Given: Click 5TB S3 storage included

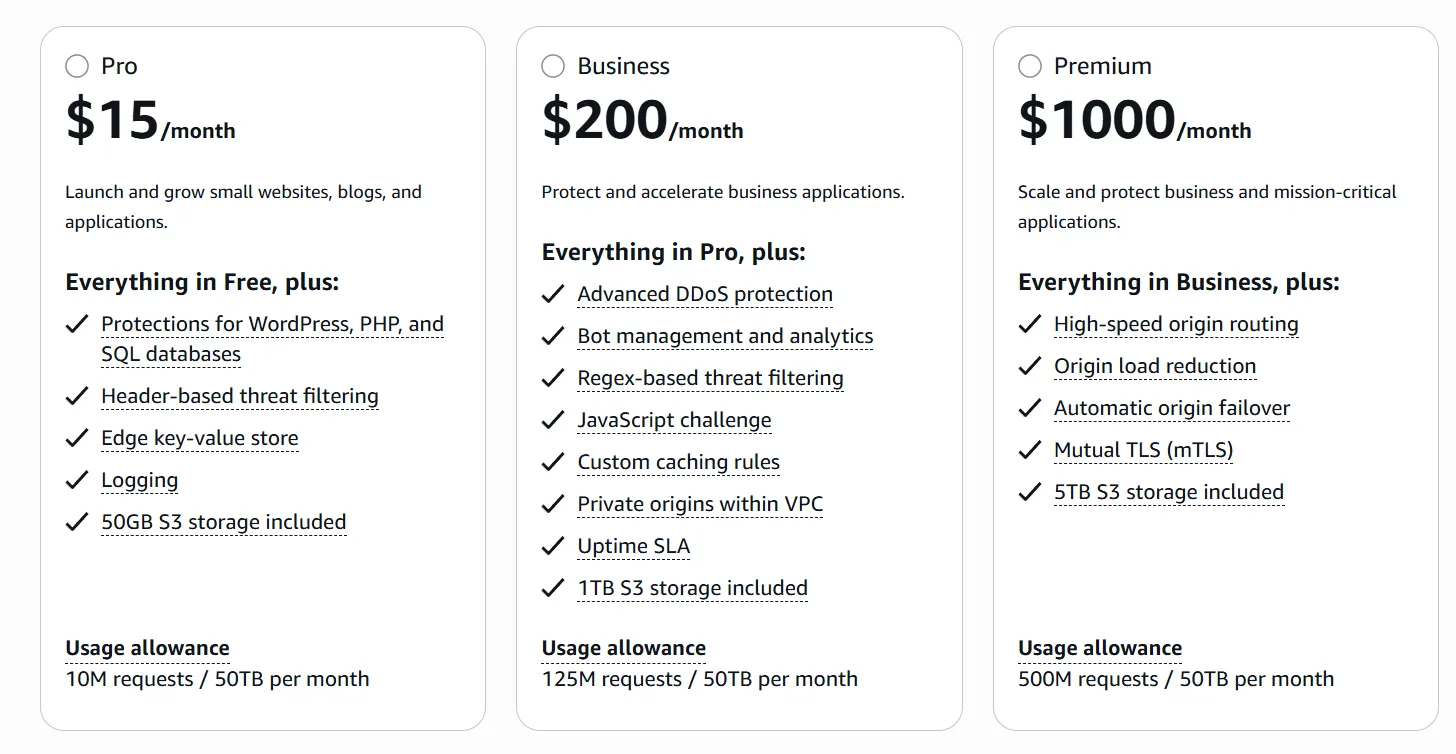Looking at the screenshot, I should pyautogui.click(x=1169, y=492).
